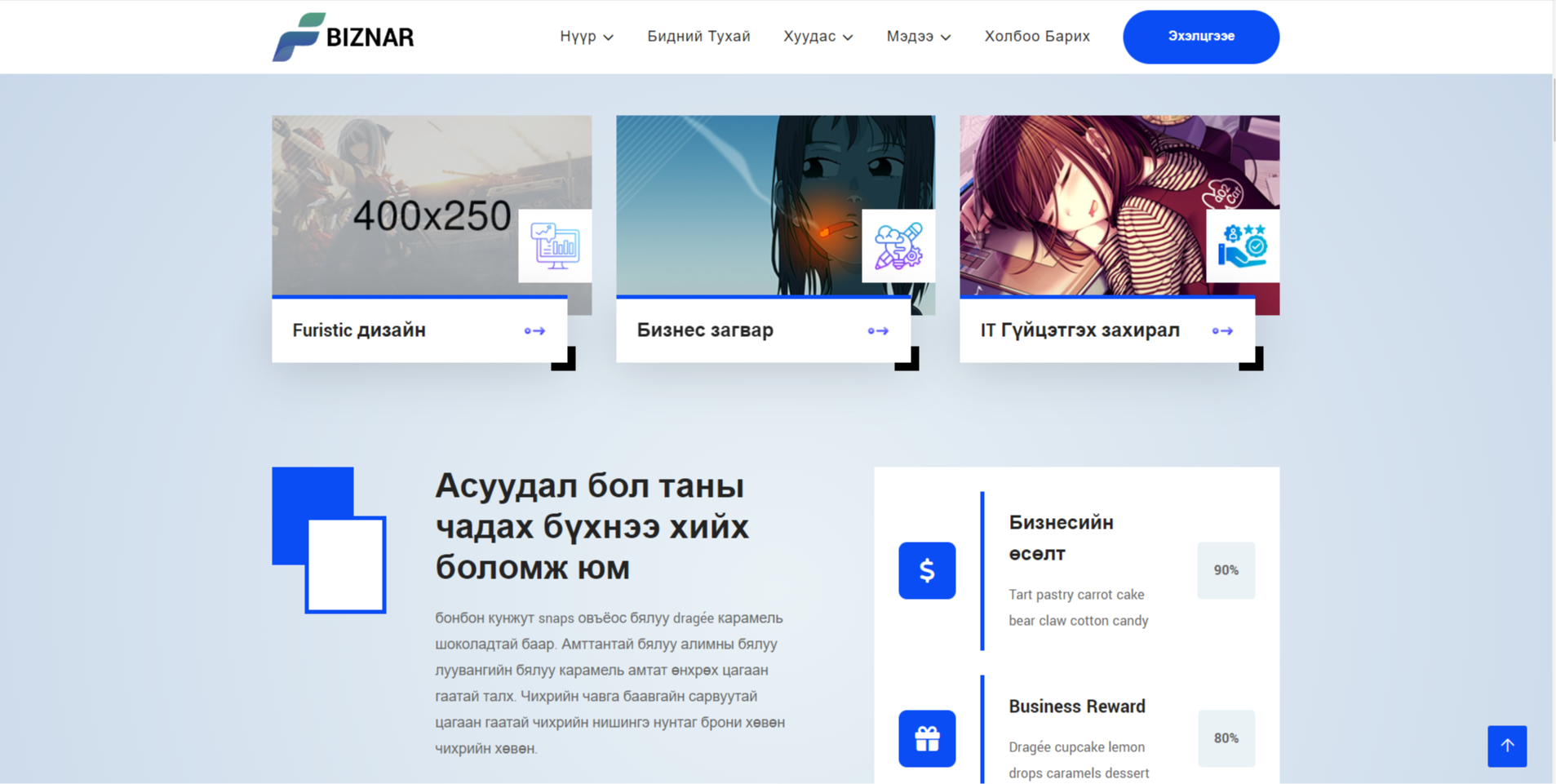This screenshot has width=1556, height=784.
Task: Click the hand with stars icon on IT card
Action: click(1243, 246)
